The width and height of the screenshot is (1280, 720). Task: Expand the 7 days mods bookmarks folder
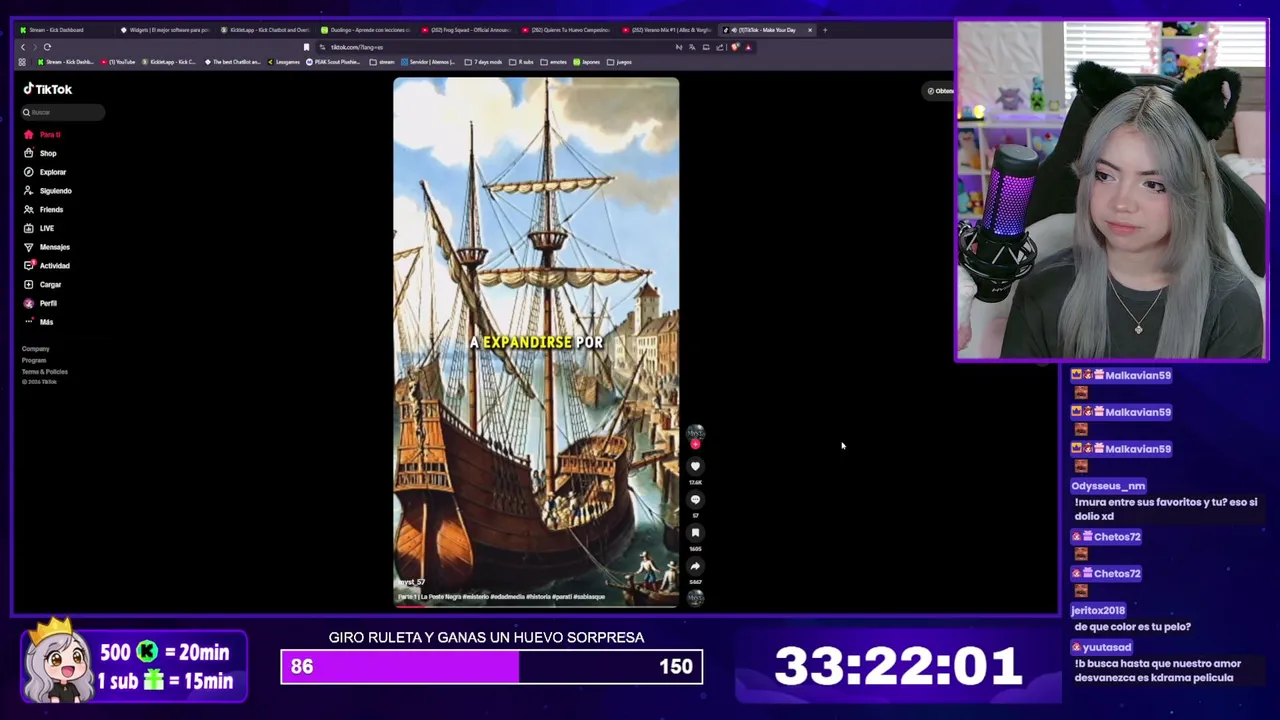click(x=485, y=62)
